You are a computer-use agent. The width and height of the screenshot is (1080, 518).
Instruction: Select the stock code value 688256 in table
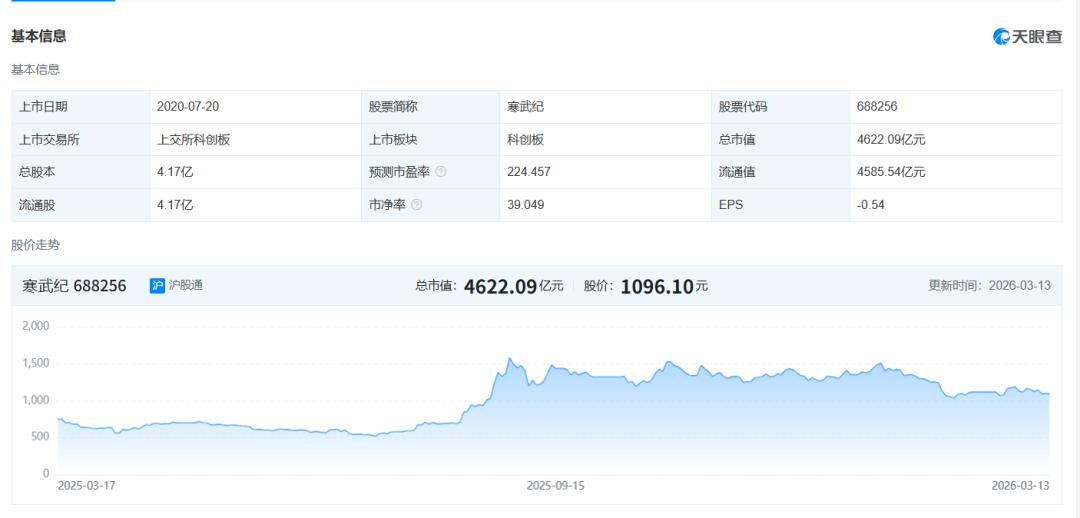coord(877,107)
